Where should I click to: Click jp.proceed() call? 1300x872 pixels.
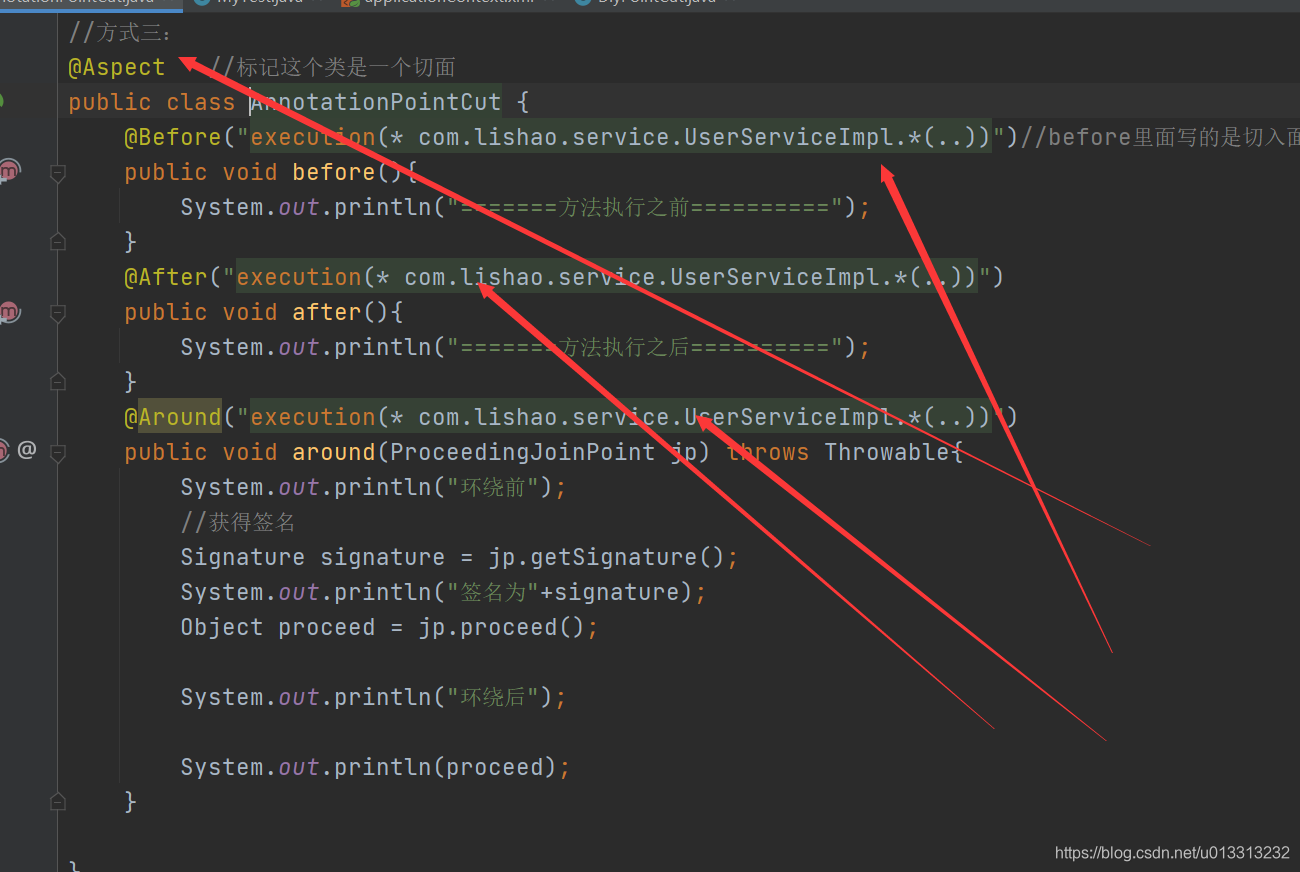502,627
